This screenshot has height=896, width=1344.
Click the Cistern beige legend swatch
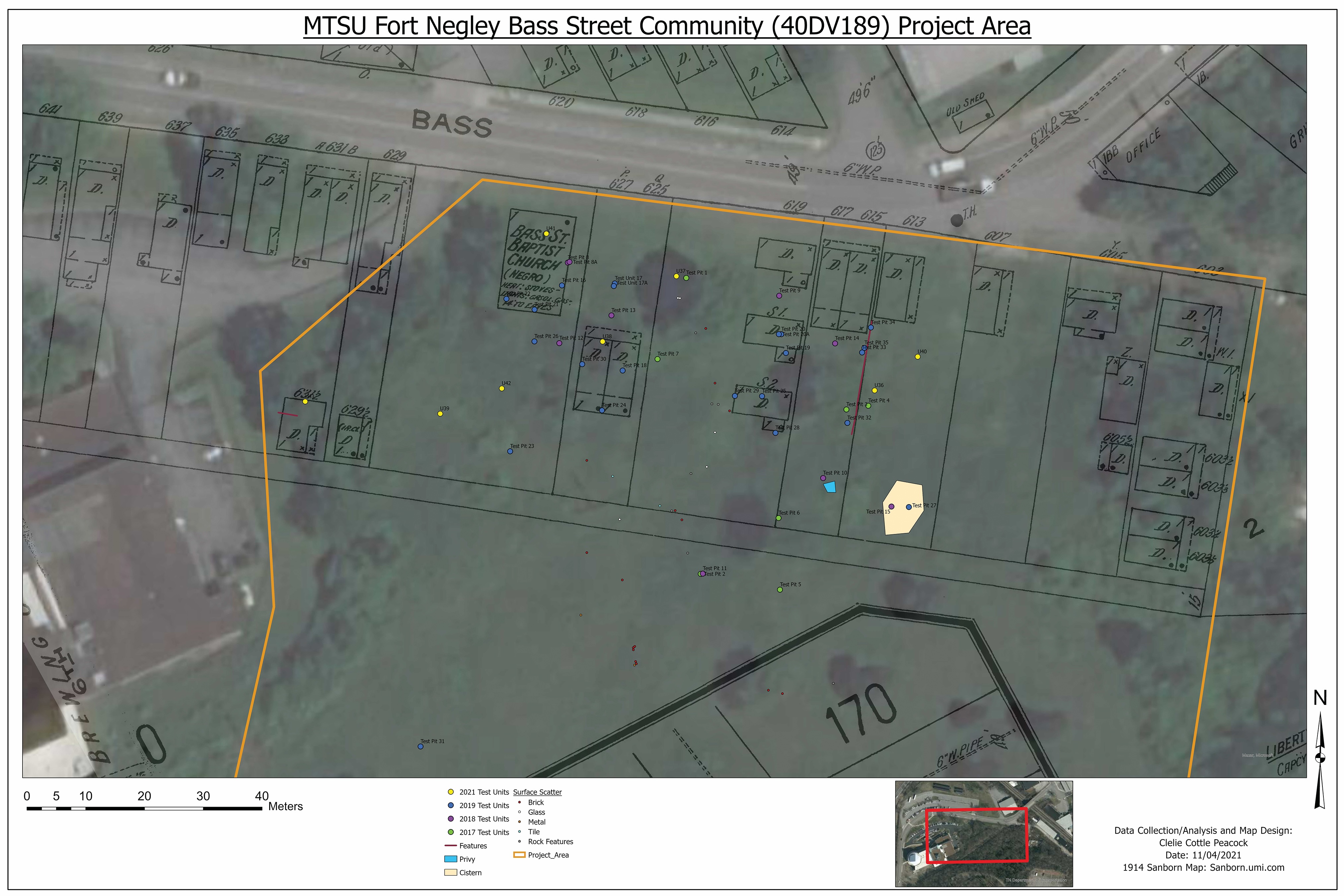(x=450, y=872)
